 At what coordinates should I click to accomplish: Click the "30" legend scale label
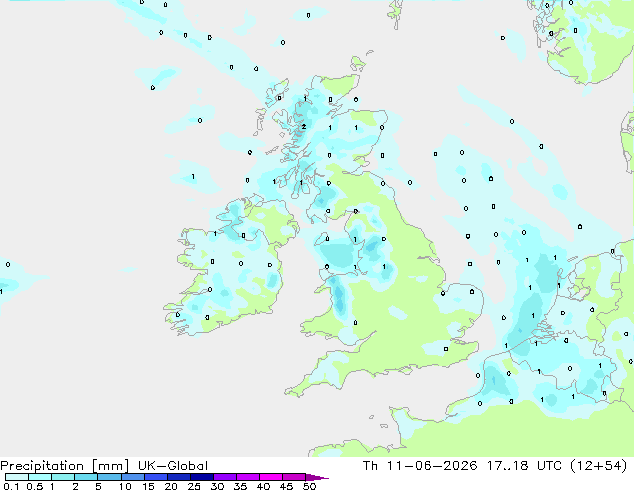pos(217,486)
